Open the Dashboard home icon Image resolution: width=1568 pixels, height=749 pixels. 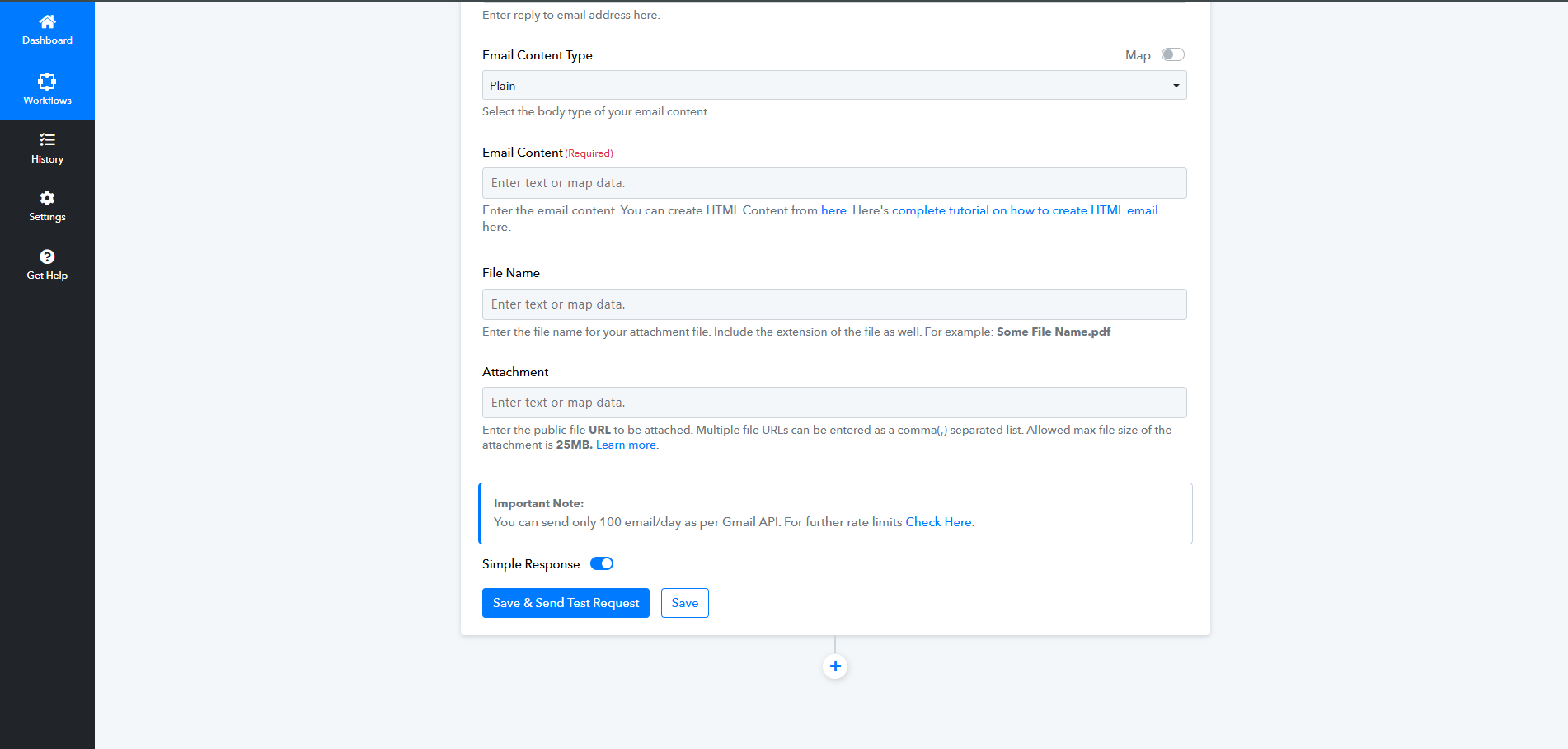47,21
